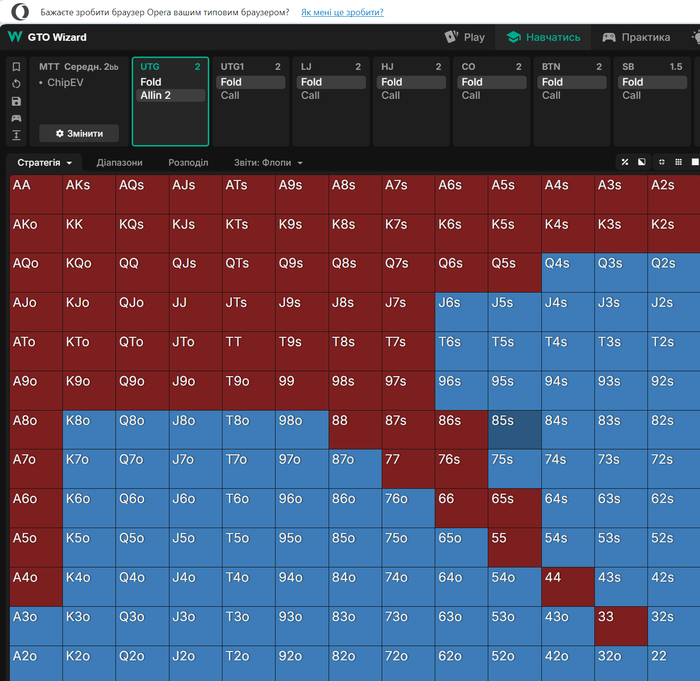Click the solid square view icon
Screen dimensions: 700x681
pyautogui.click(x=695, y=162)
